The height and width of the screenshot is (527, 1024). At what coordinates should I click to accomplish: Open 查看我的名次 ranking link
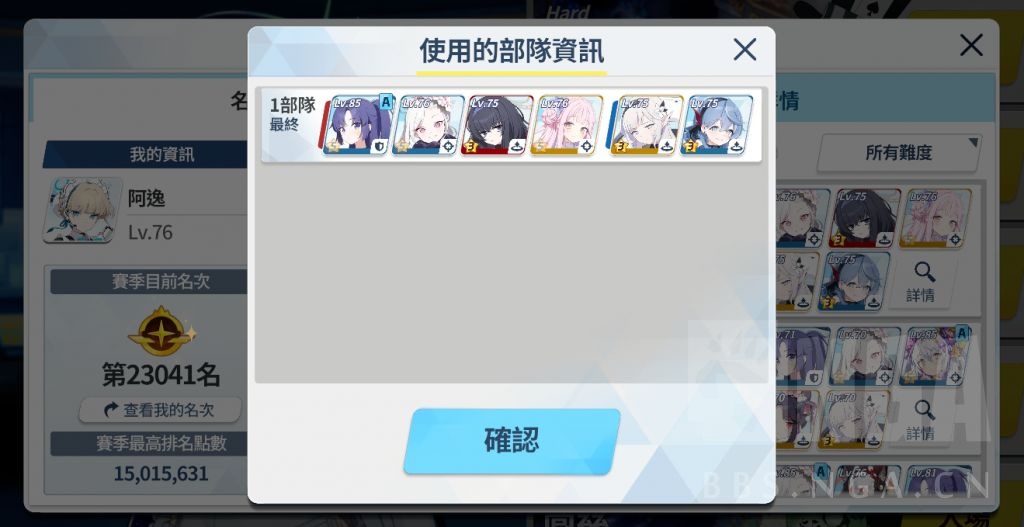[161, 410]
